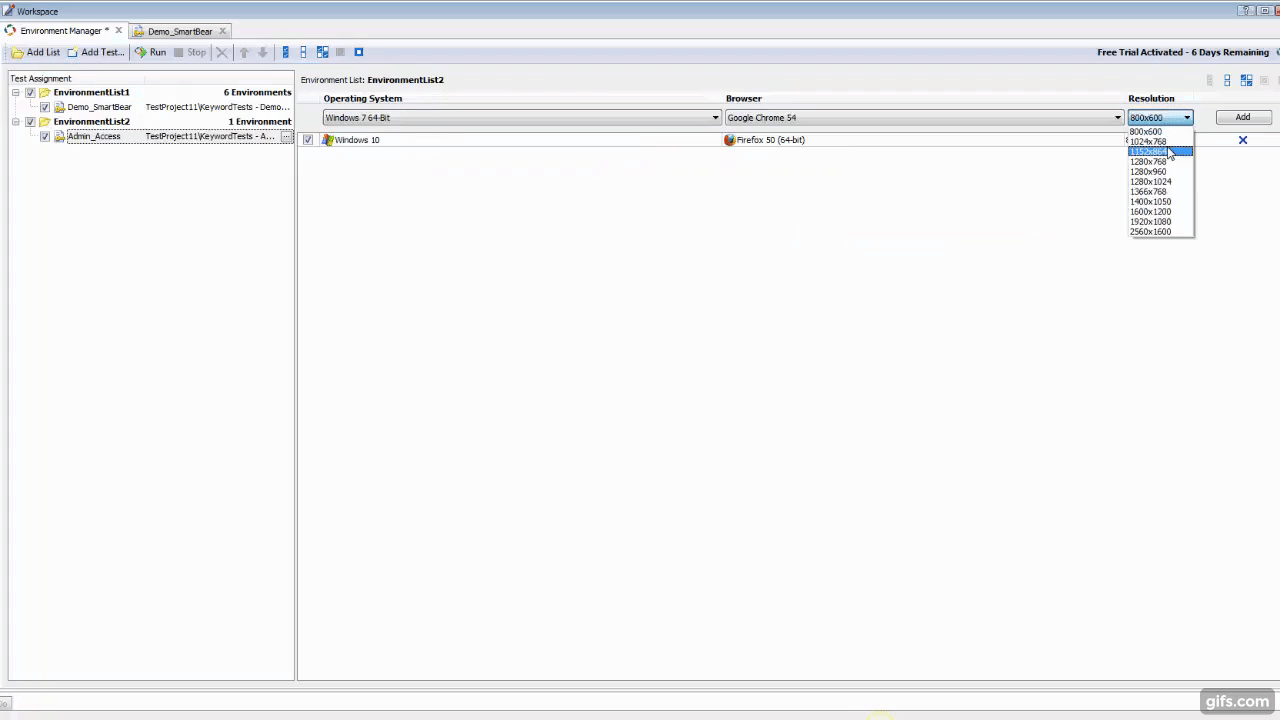
Task: Switch to the Demo_SmartBear tab
Action: (180, 31)
